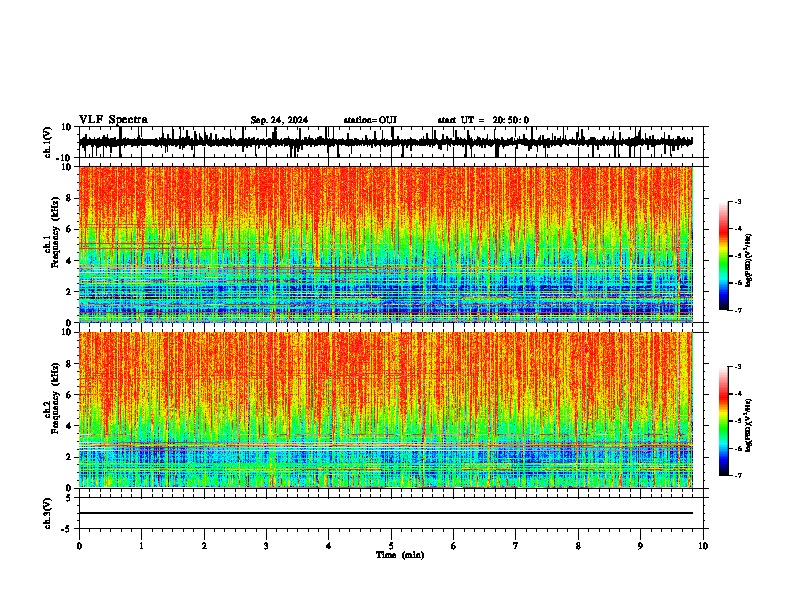
Task: Click the ch.2 color scale bar
Action: [x=723, y=421]
